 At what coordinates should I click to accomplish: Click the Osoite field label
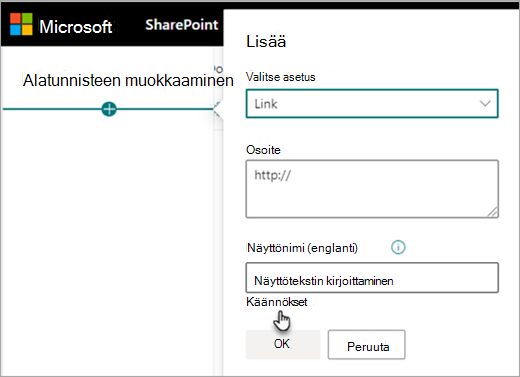(x=263, y=150)
